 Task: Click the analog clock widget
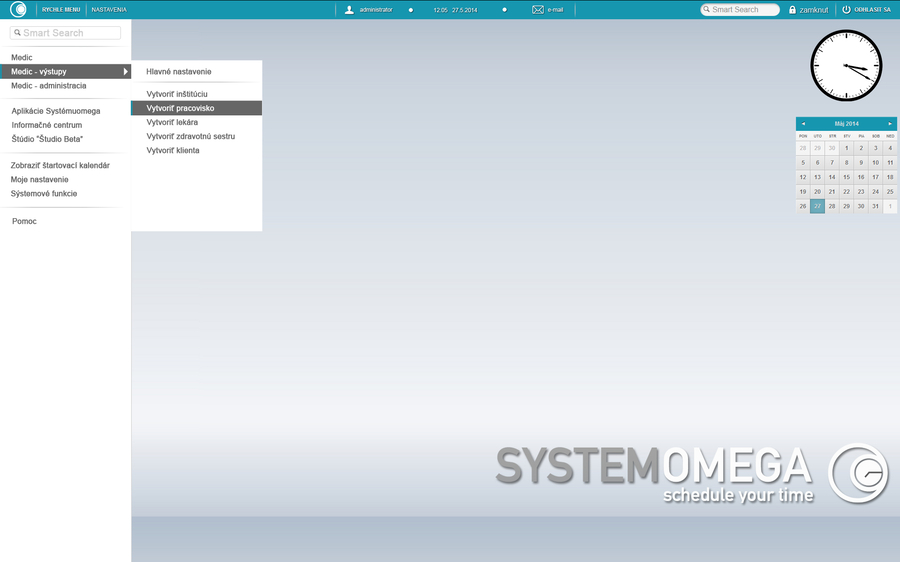tap(846, 66)
